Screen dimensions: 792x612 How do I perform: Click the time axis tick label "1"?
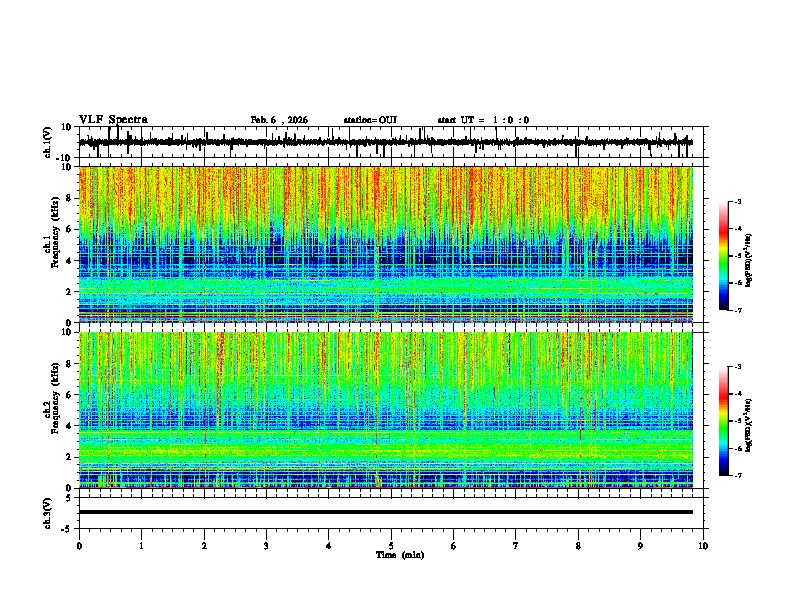point(141,546)
